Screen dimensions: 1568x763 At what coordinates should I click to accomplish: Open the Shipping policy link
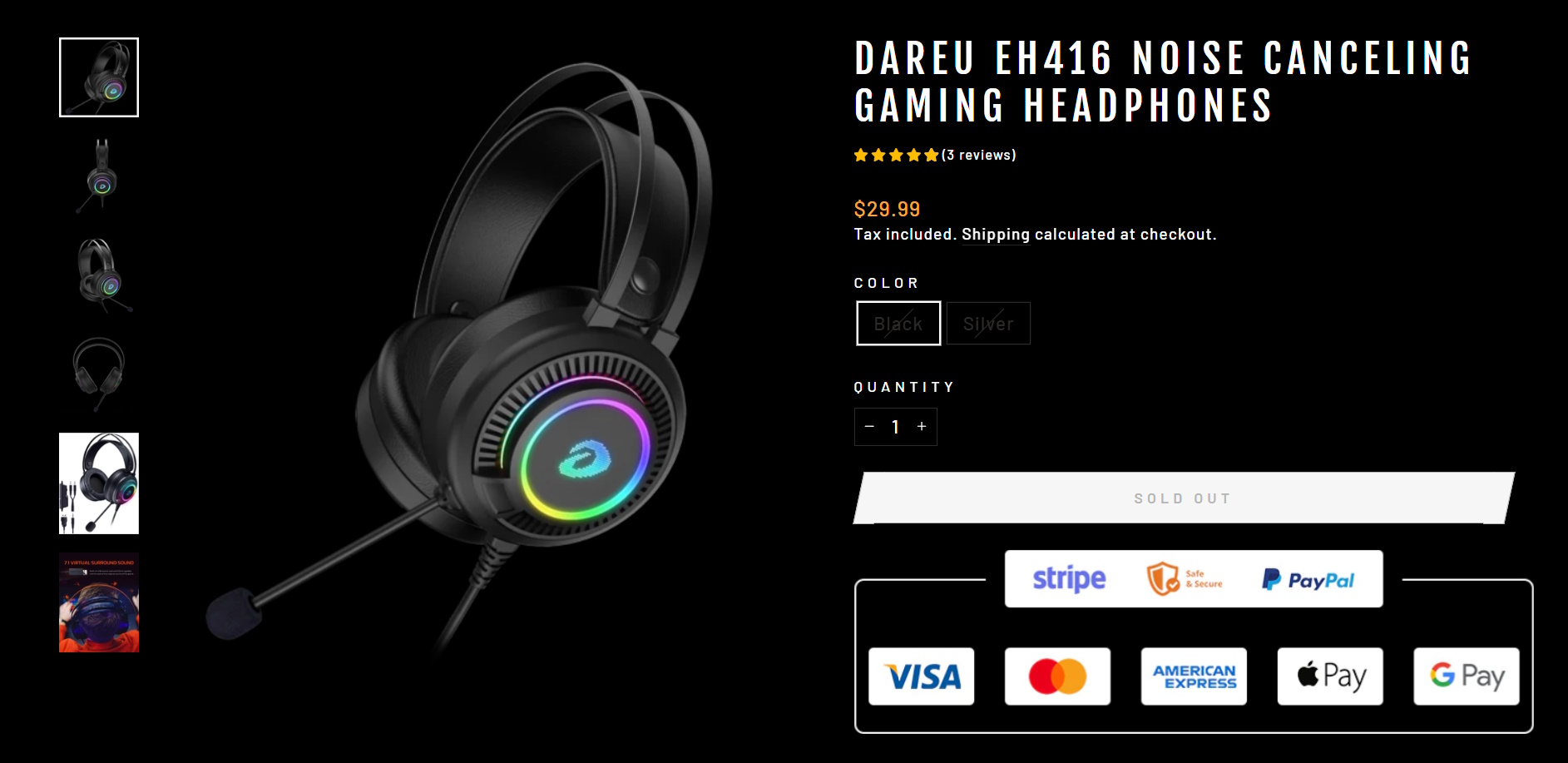996,235
